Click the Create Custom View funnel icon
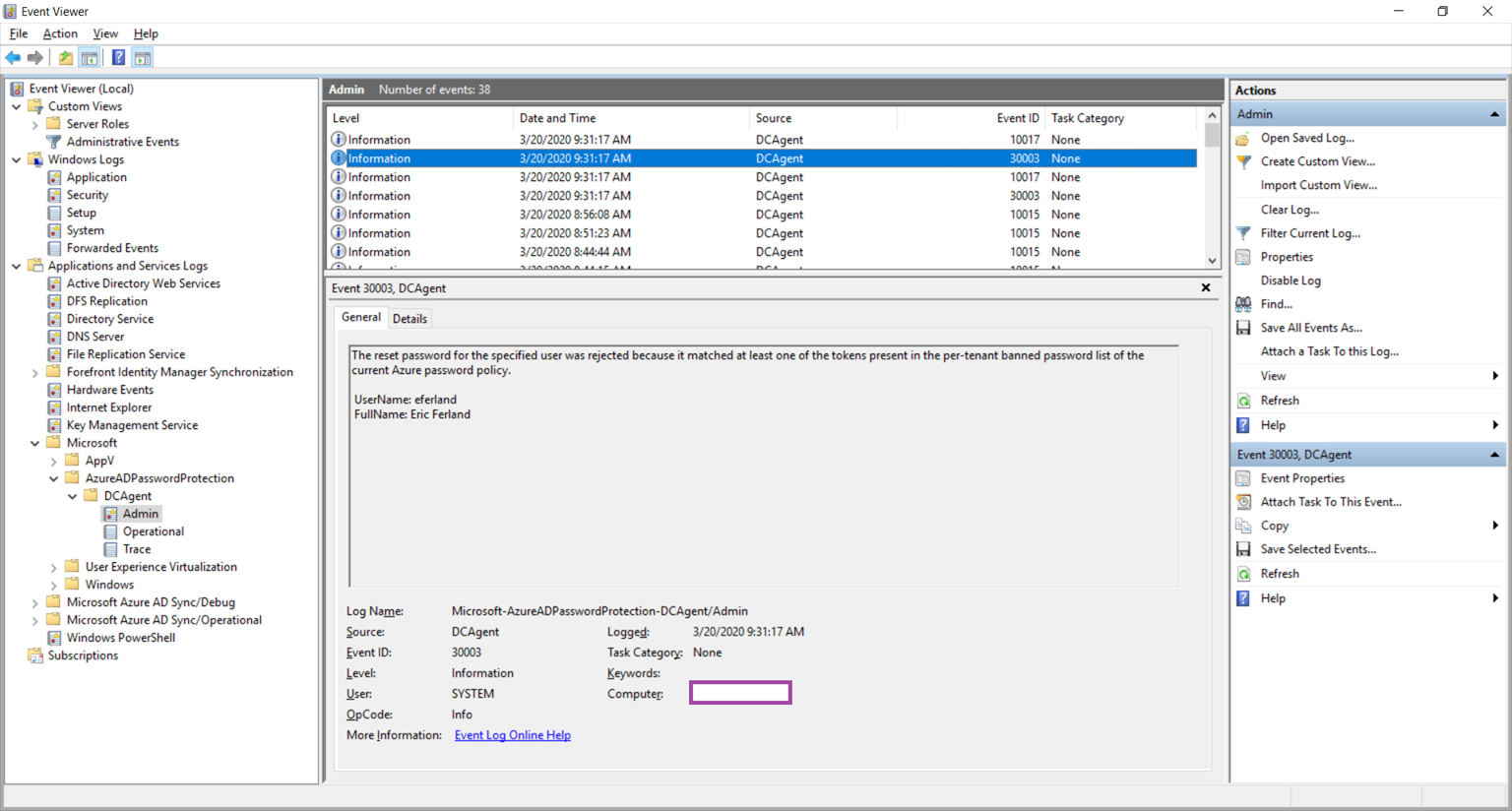This screenshot has height=811, width=1512. click(1244, 161)
